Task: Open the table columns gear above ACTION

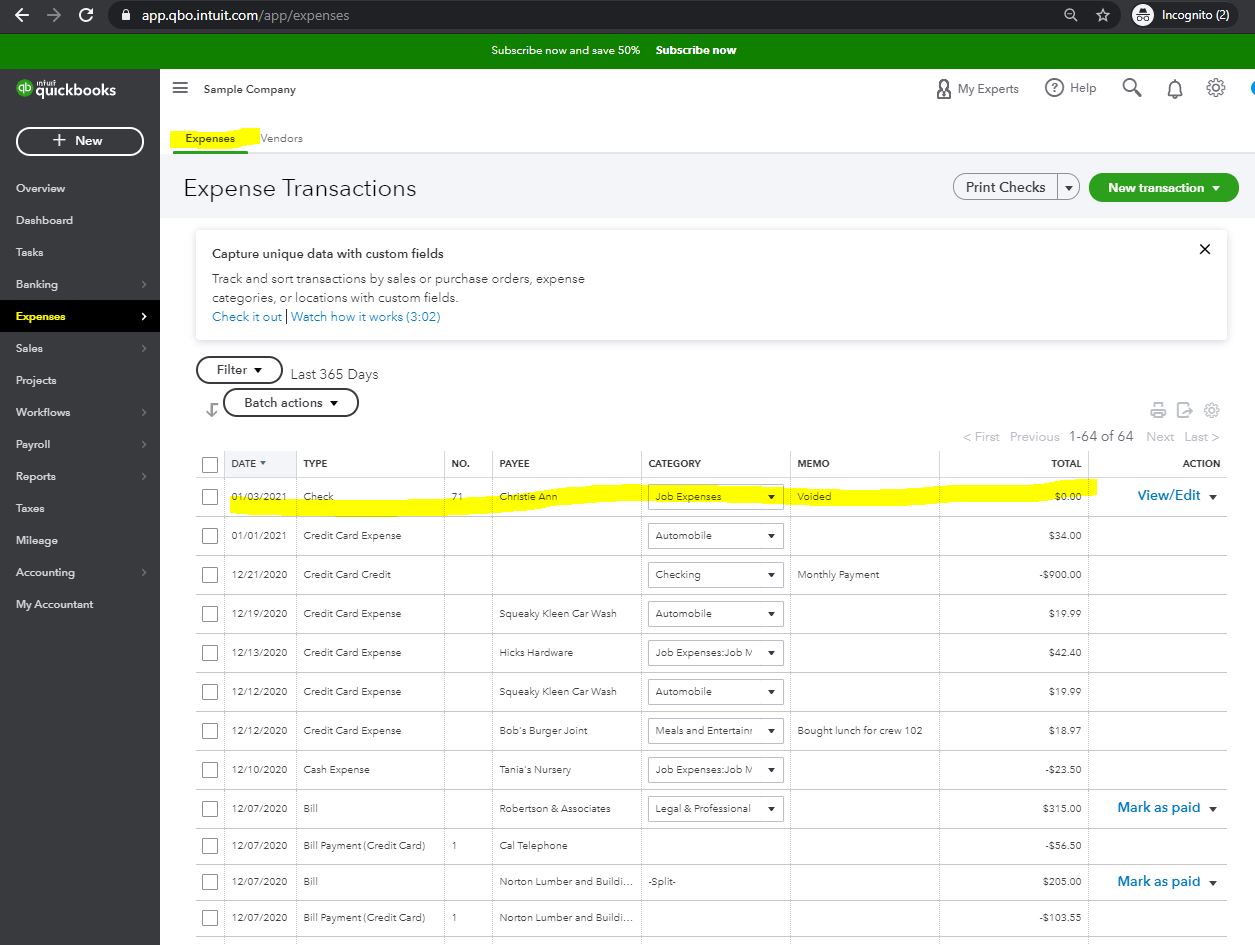Action: click(1212, 410)
